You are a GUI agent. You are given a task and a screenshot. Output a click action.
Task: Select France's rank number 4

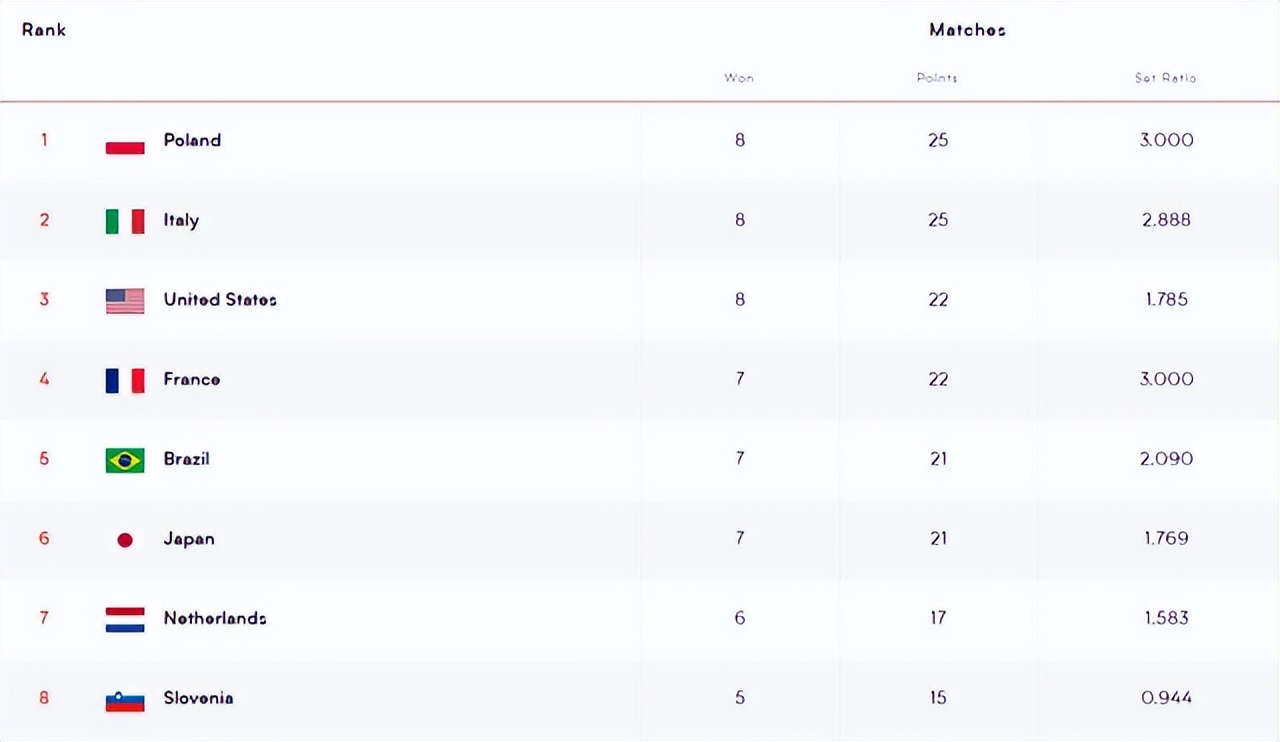tap(44, 379)
